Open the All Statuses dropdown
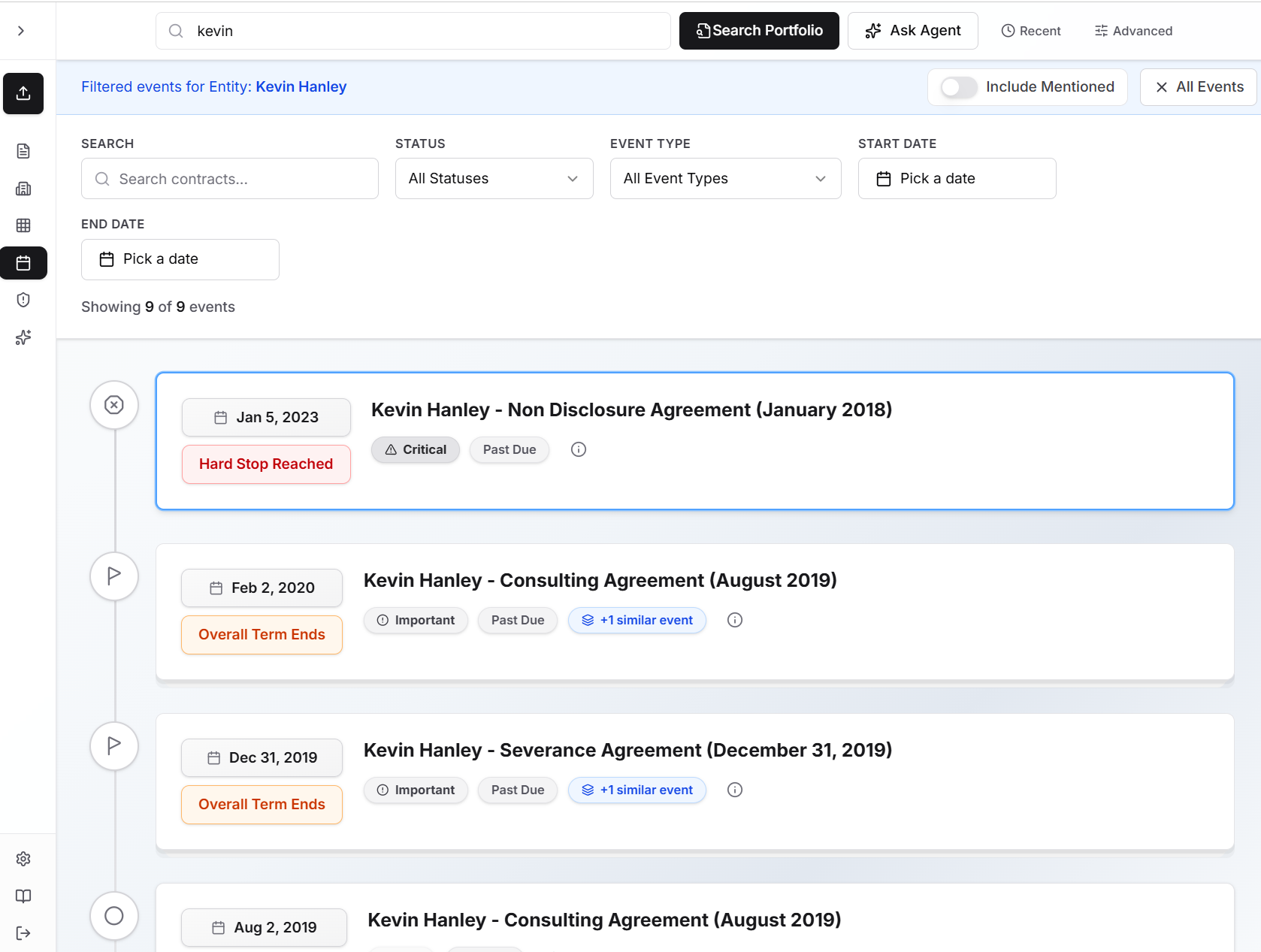1261x952 pixels. pos(494,179)
